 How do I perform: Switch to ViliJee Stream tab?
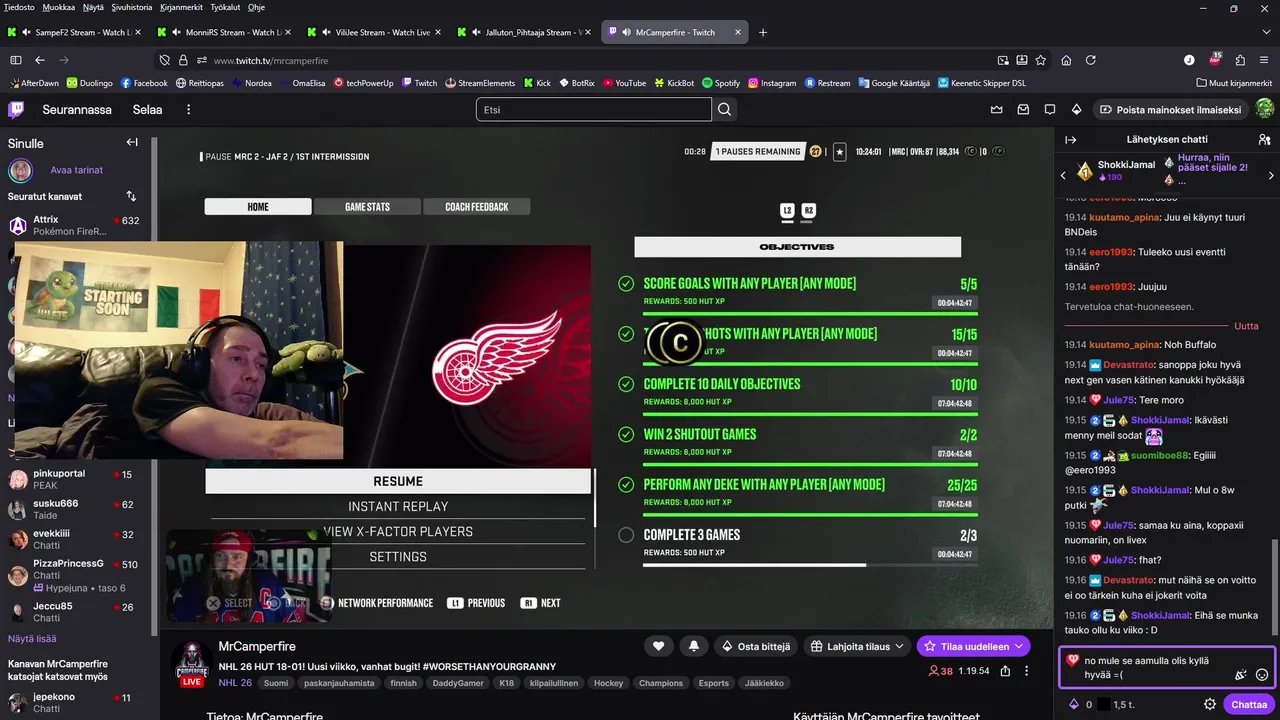[x=376, y=32]
